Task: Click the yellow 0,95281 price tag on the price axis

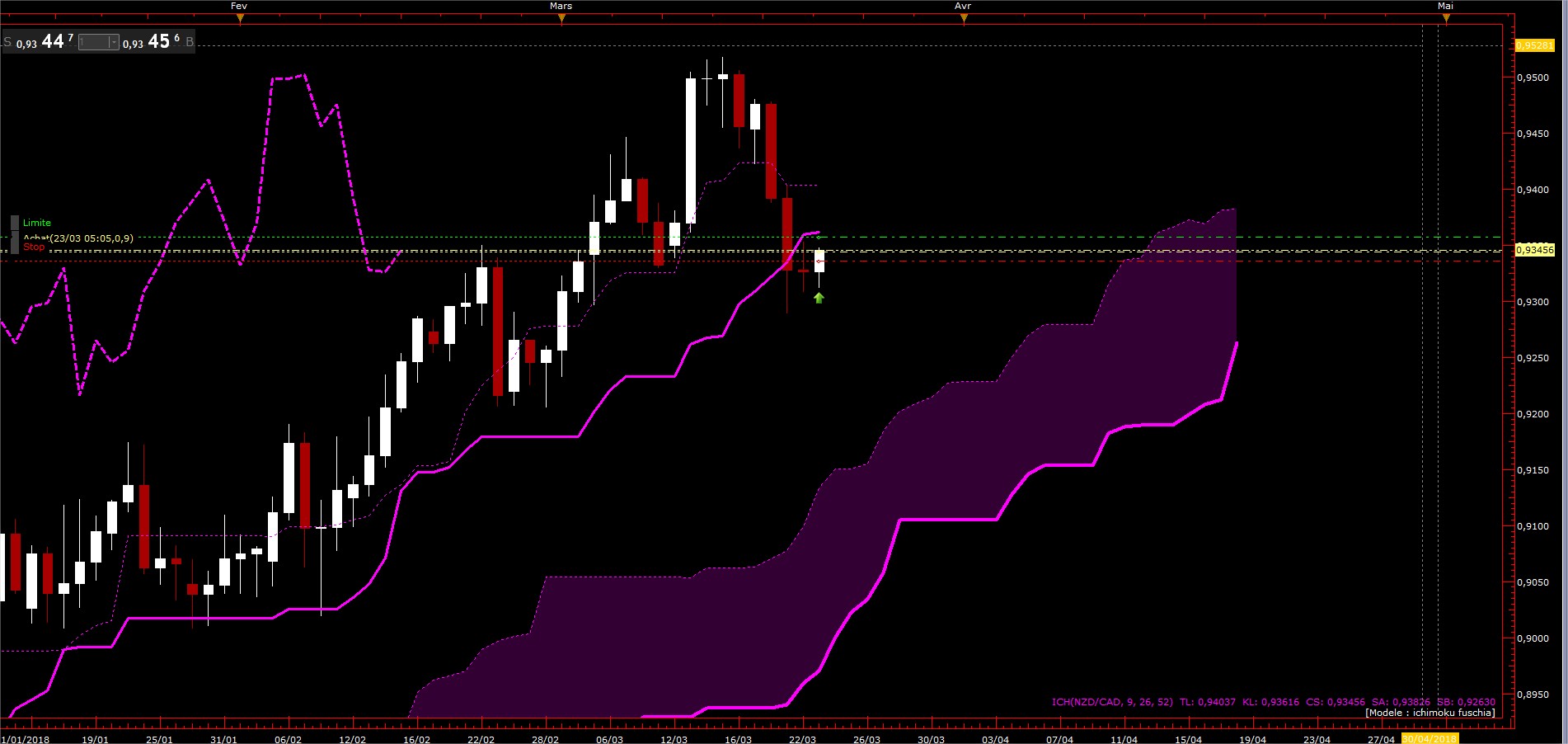Action: pyautogui.click(x=1535, y=45)
